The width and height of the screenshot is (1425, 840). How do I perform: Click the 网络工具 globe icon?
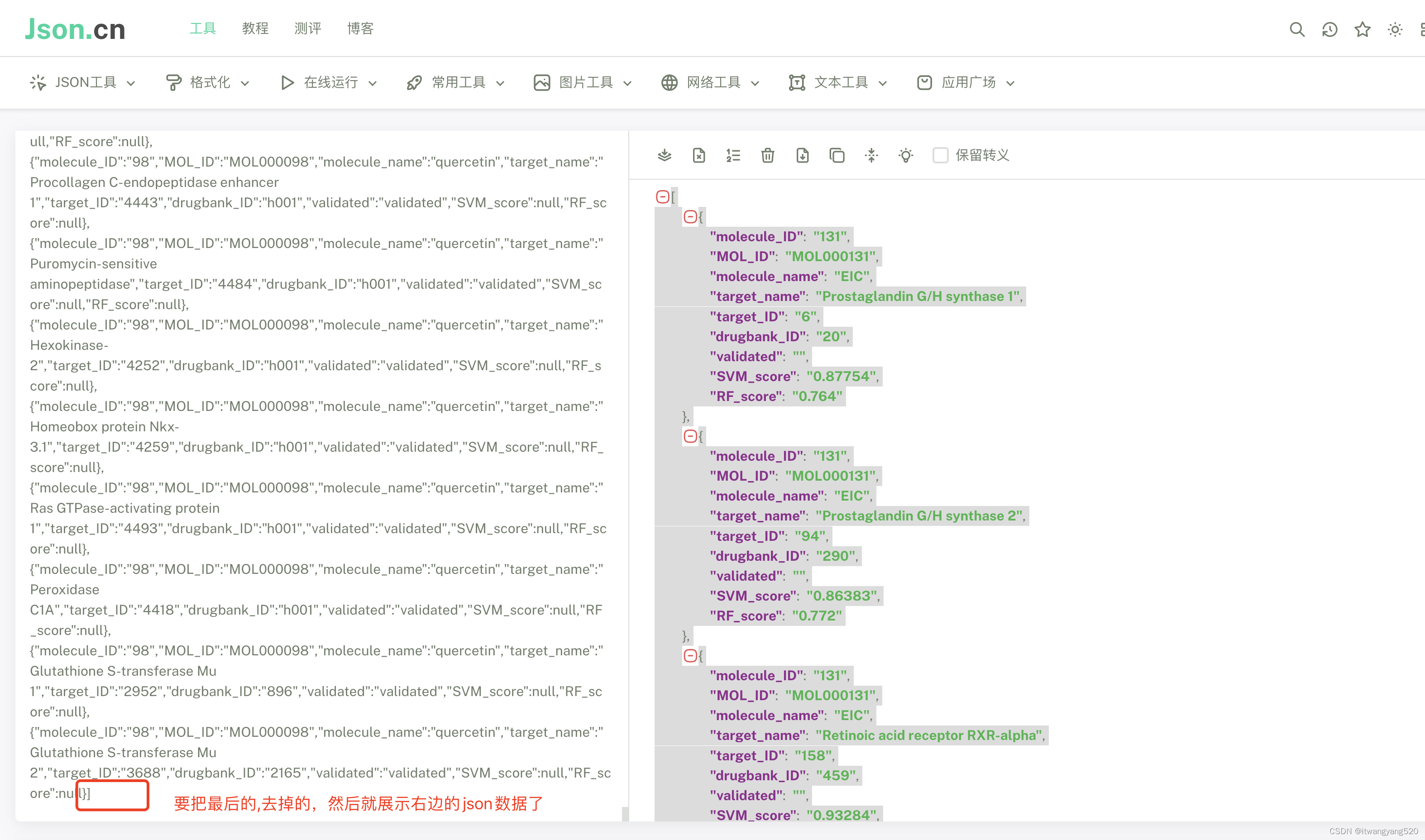tap(669, 83)
